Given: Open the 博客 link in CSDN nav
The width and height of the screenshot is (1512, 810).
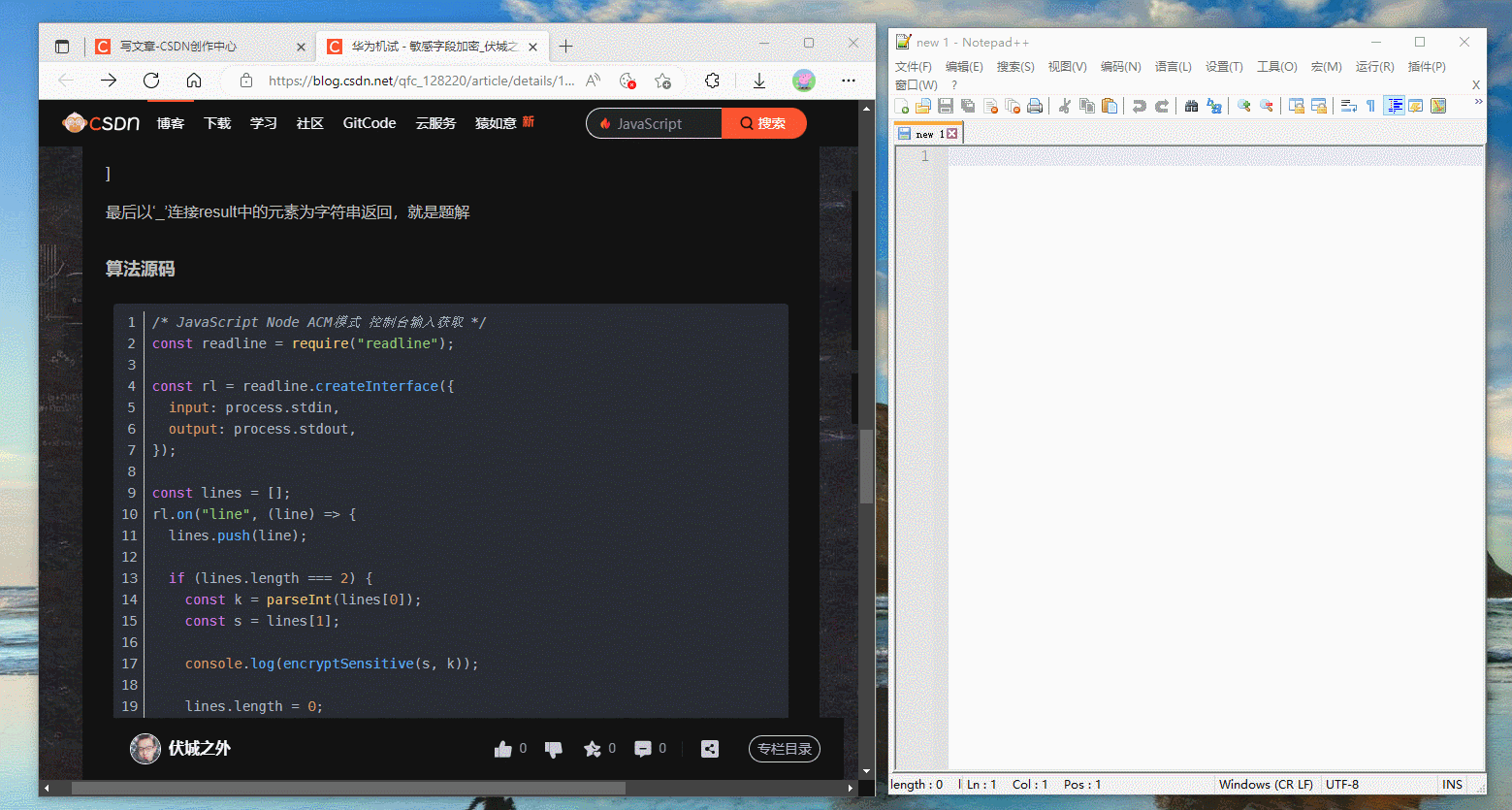Looking at the screenshot, I should pos(171,123).
